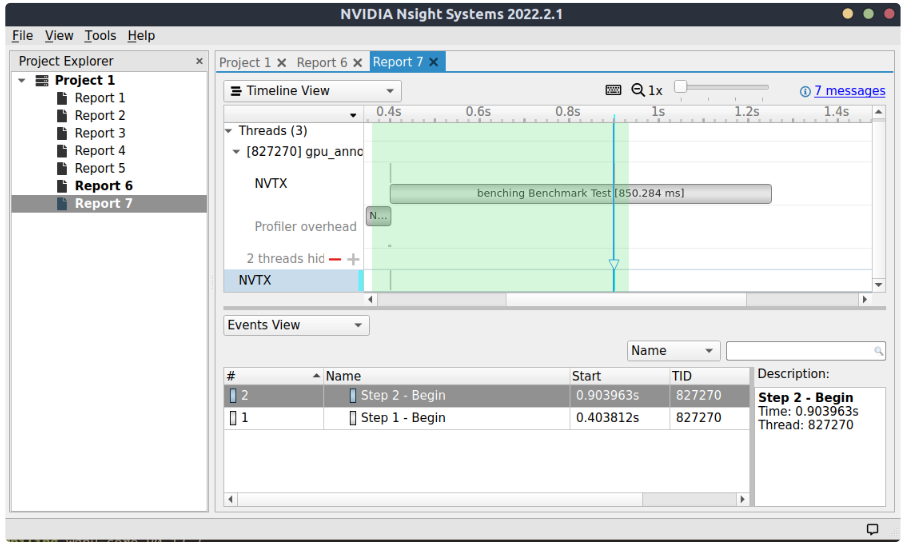Click the timeline zoom slider handle
Screen dimensions: 901x542
point(680,87)
